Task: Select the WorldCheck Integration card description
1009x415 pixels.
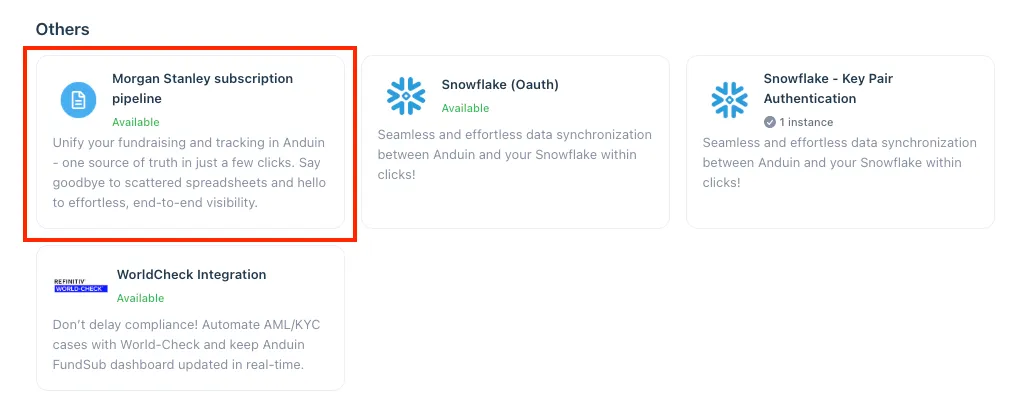Action: click(x=186, y=345)
